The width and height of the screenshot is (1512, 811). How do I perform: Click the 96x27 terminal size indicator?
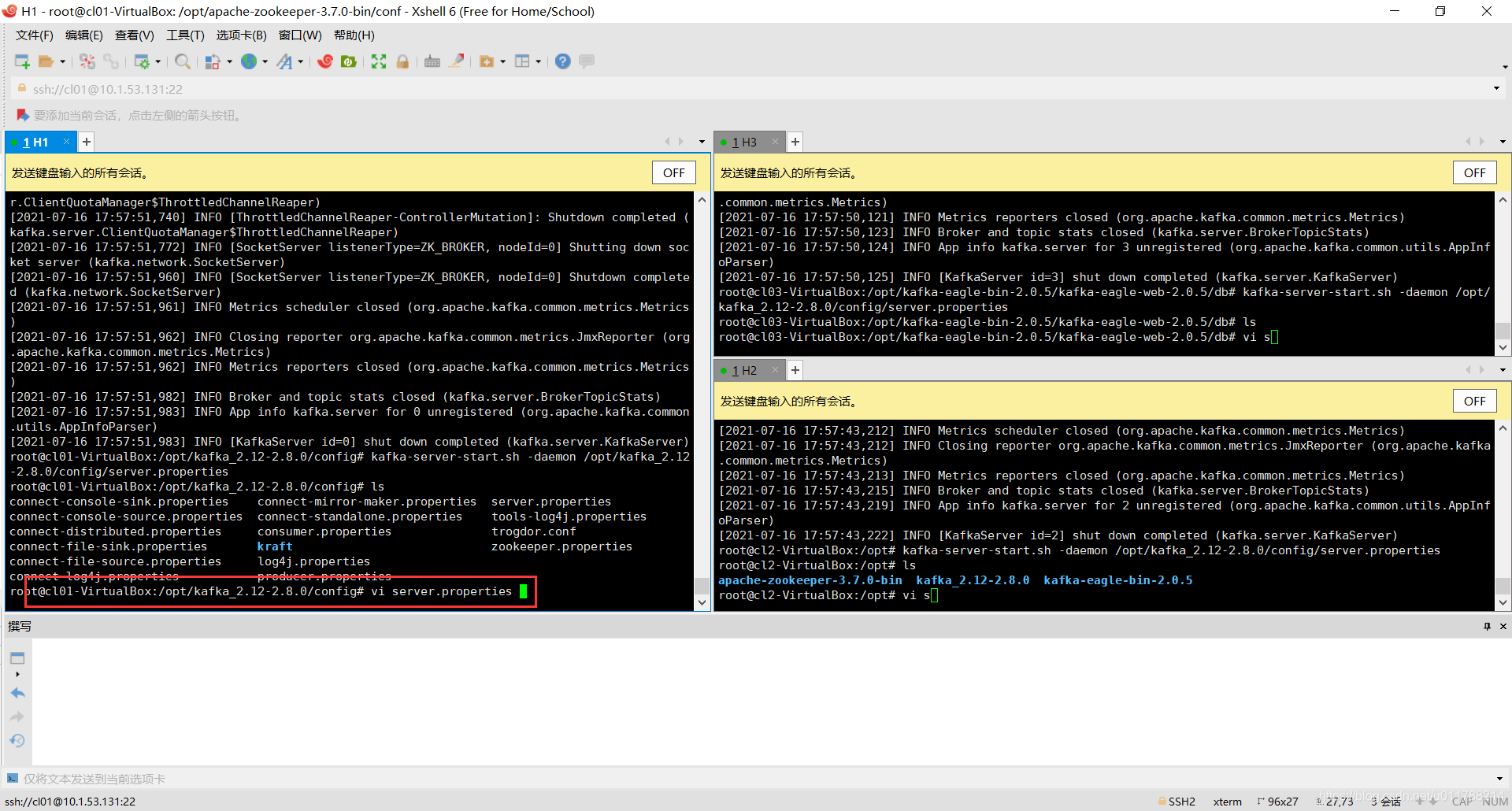pos(1277,802)
